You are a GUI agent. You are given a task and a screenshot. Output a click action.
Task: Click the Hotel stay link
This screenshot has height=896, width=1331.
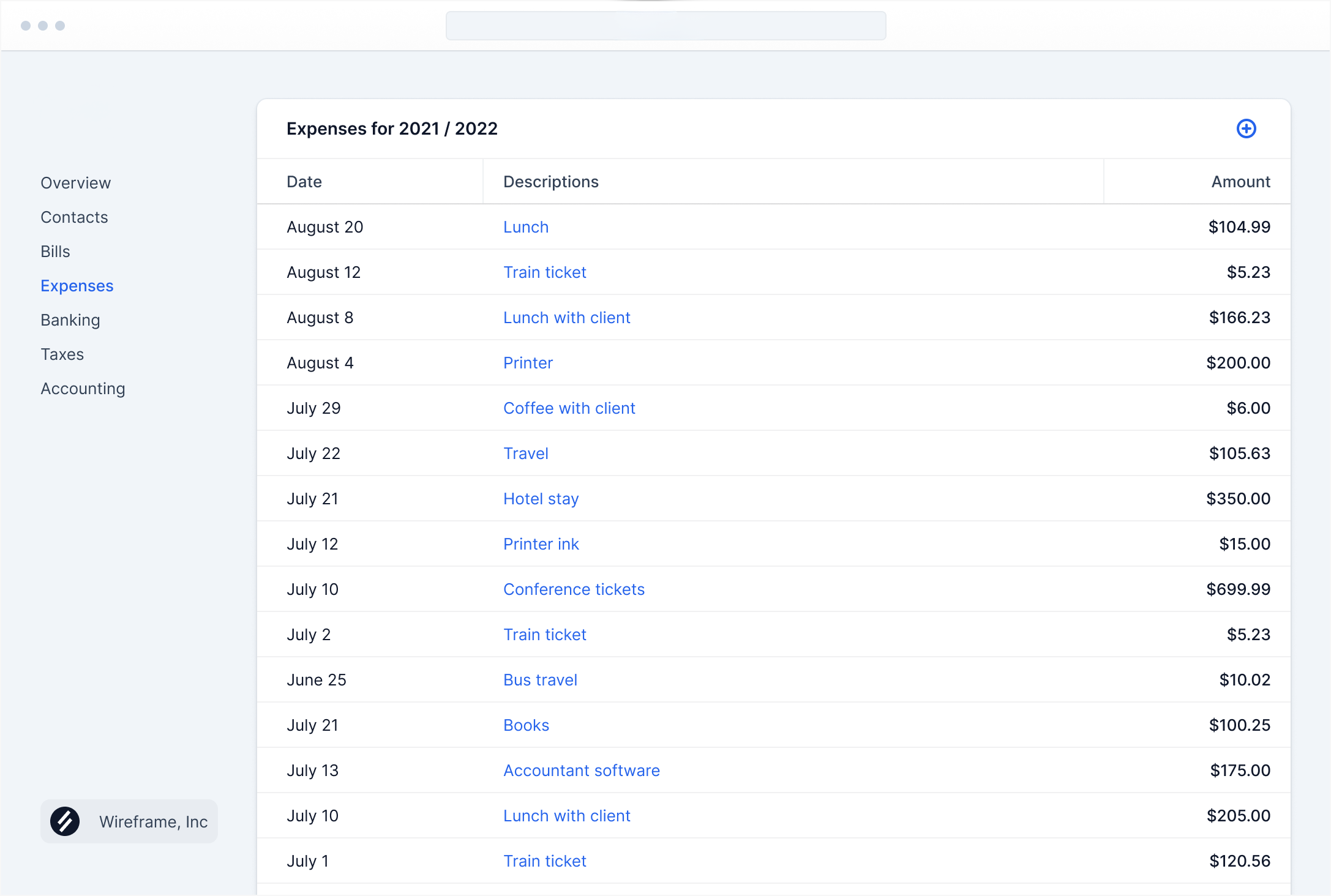[x=541, y=499]
